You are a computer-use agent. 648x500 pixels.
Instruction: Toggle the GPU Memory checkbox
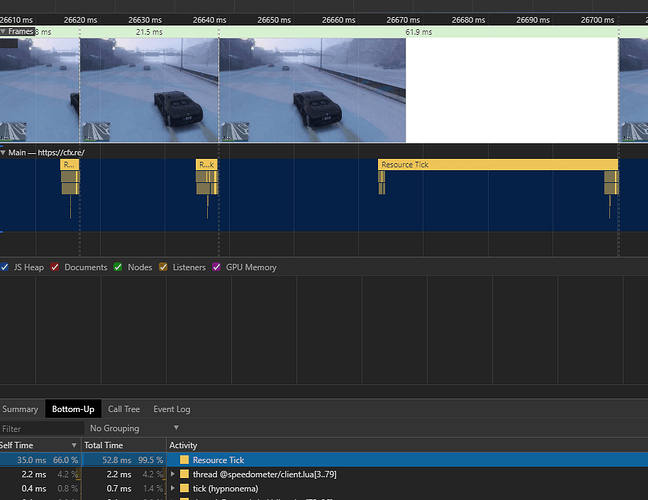pyautogui.click(x=216, y=267)
